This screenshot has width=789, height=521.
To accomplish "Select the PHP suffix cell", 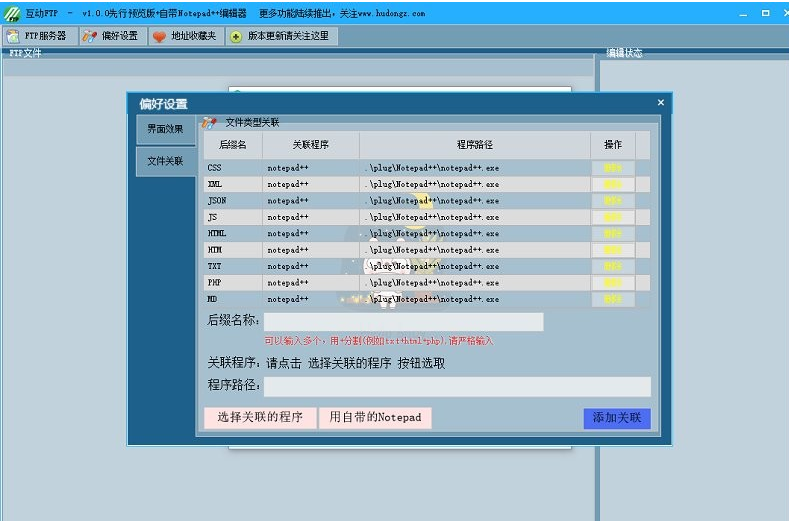I will [233, 283].
